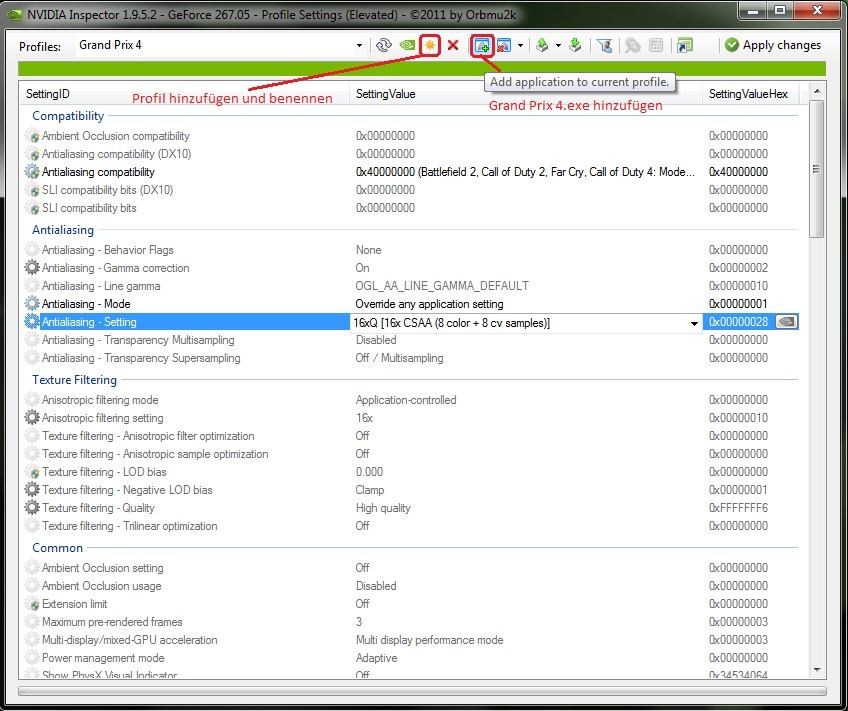Click the Application-controlled value
Screen dimensions: 848x711
click(406, 400)
